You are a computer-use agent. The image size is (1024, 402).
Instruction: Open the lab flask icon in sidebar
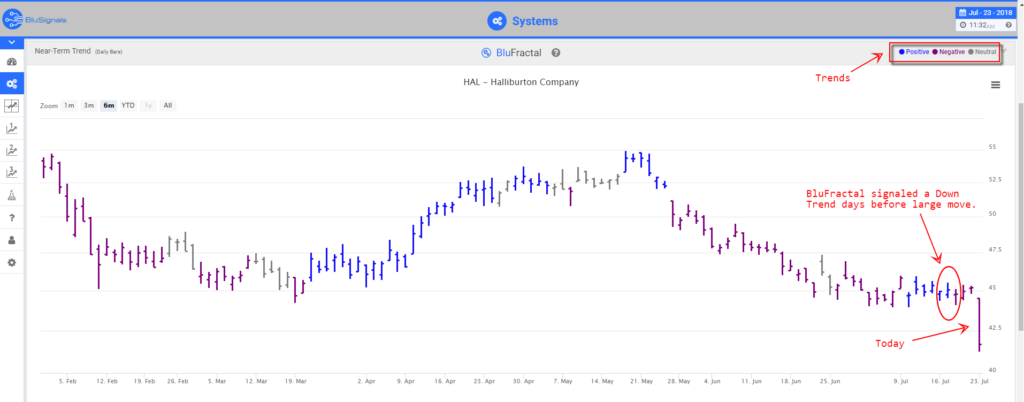11,195
